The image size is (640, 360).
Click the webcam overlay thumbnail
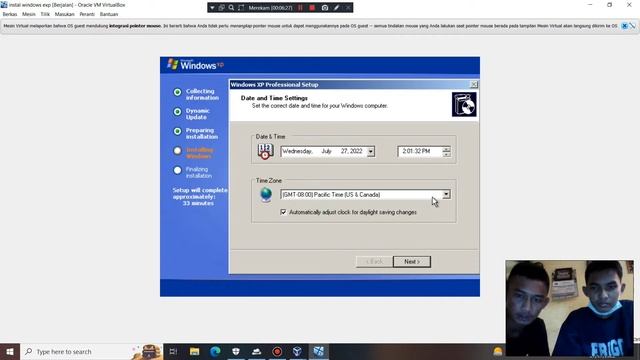tap(569, 308)
